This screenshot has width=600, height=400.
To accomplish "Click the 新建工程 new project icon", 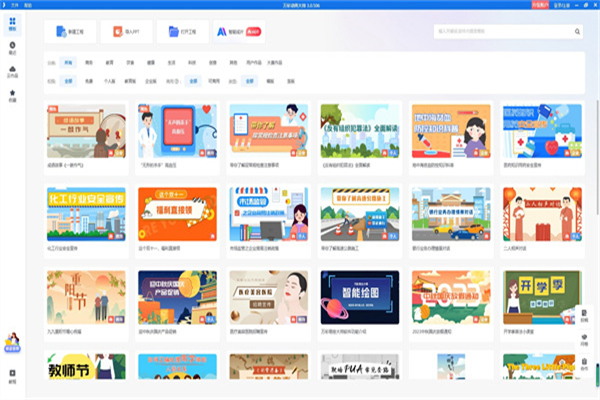I will [58, 32].
